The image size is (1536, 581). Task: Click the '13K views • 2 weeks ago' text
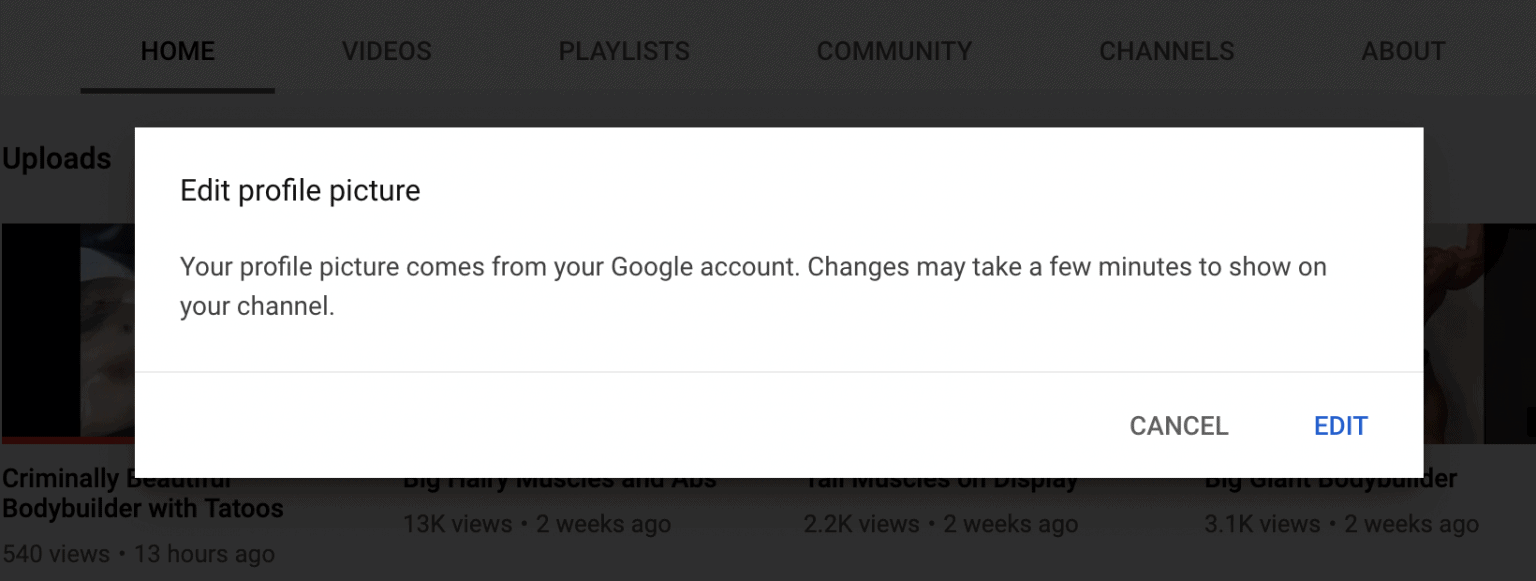point(537,524)
